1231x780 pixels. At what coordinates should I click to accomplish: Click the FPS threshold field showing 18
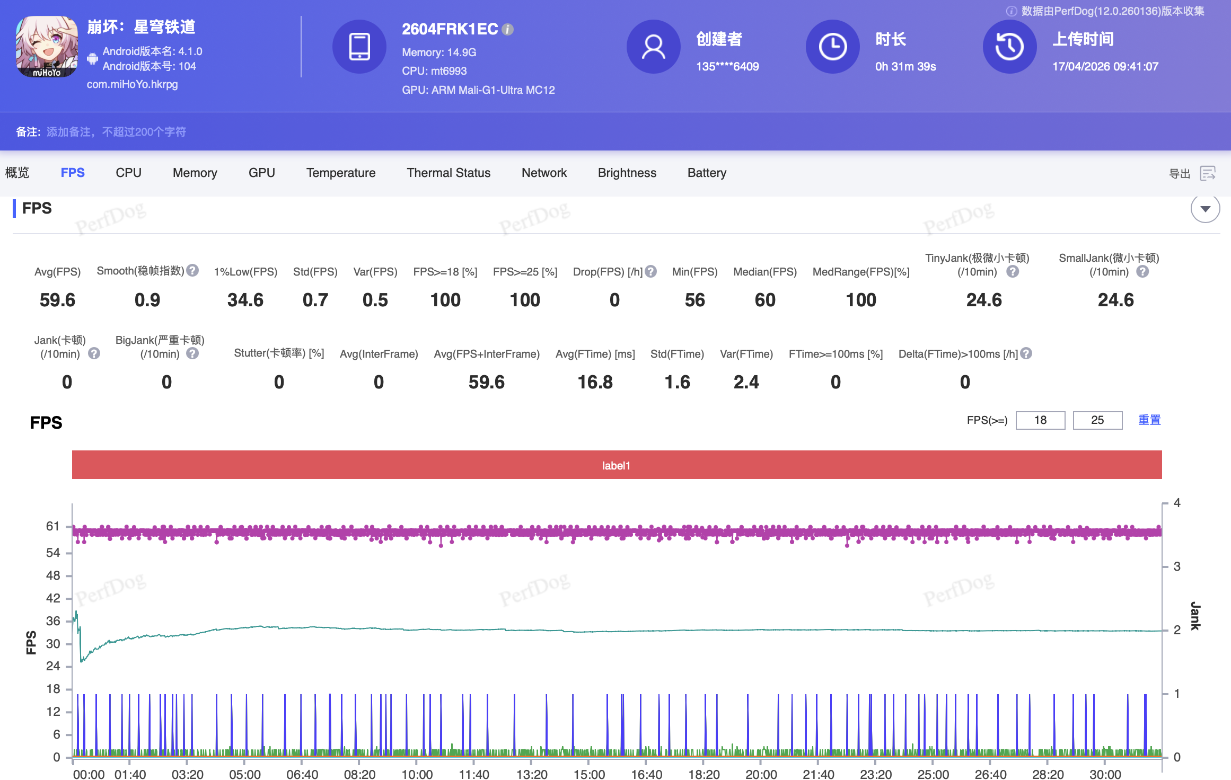1040,420
